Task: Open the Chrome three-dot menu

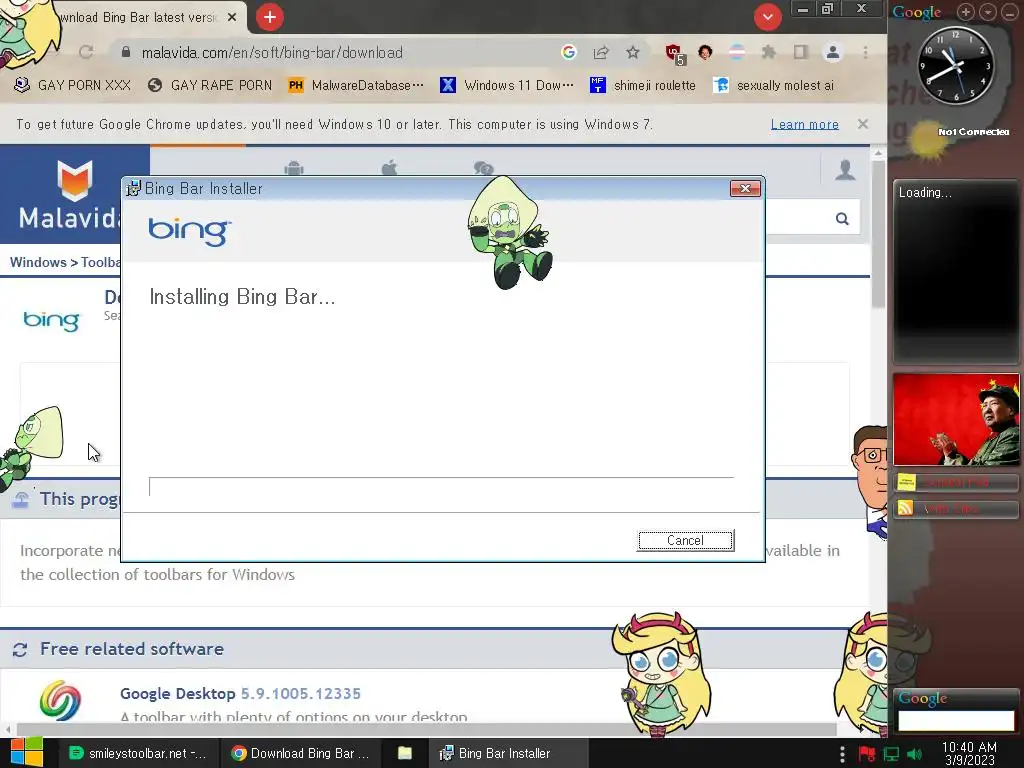Action: click(x=865, y=52)
